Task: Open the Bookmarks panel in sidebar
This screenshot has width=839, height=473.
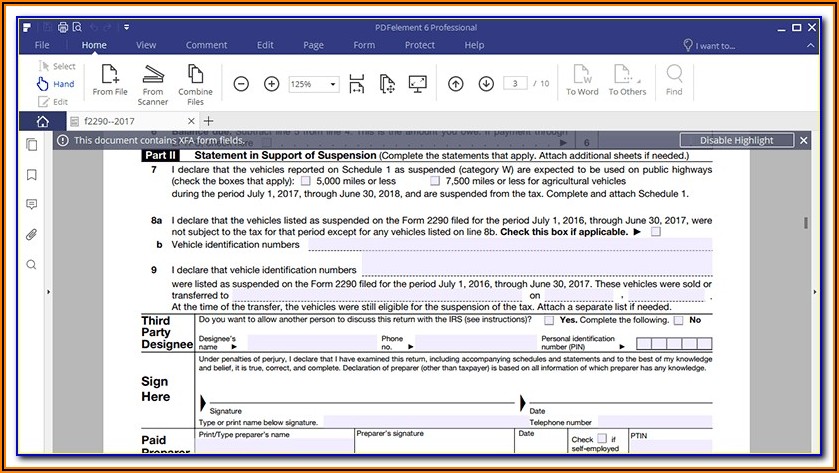Action: pyautogui.click(x=32, y=174)
